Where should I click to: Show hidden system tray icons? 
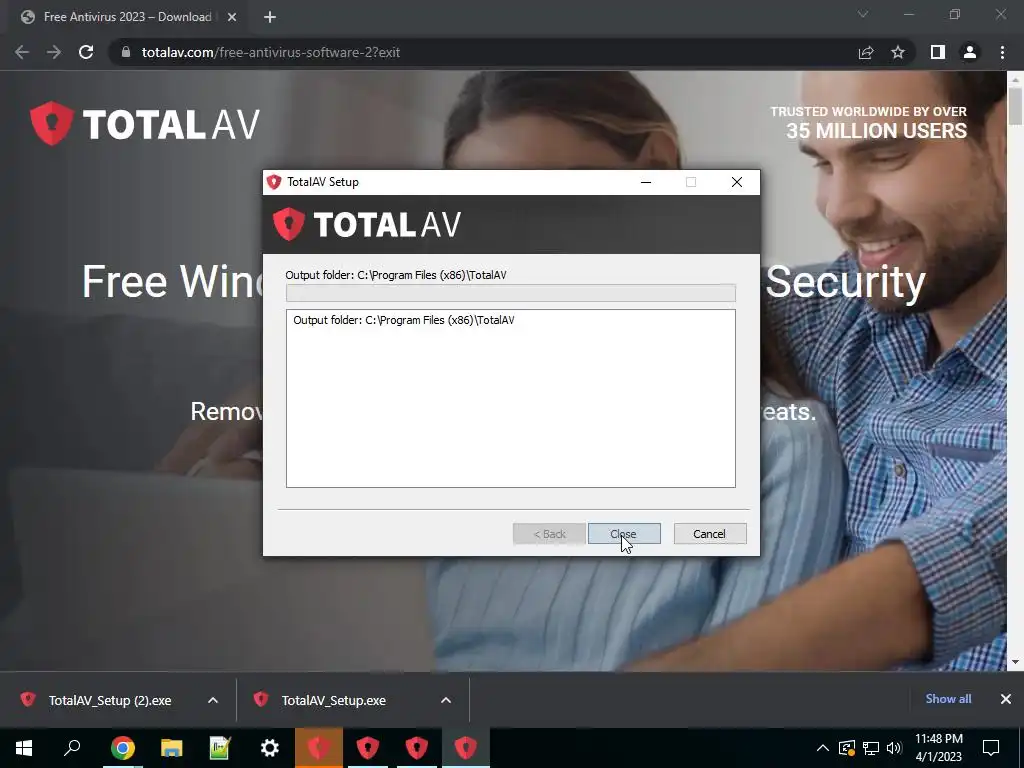coord(823,748)
